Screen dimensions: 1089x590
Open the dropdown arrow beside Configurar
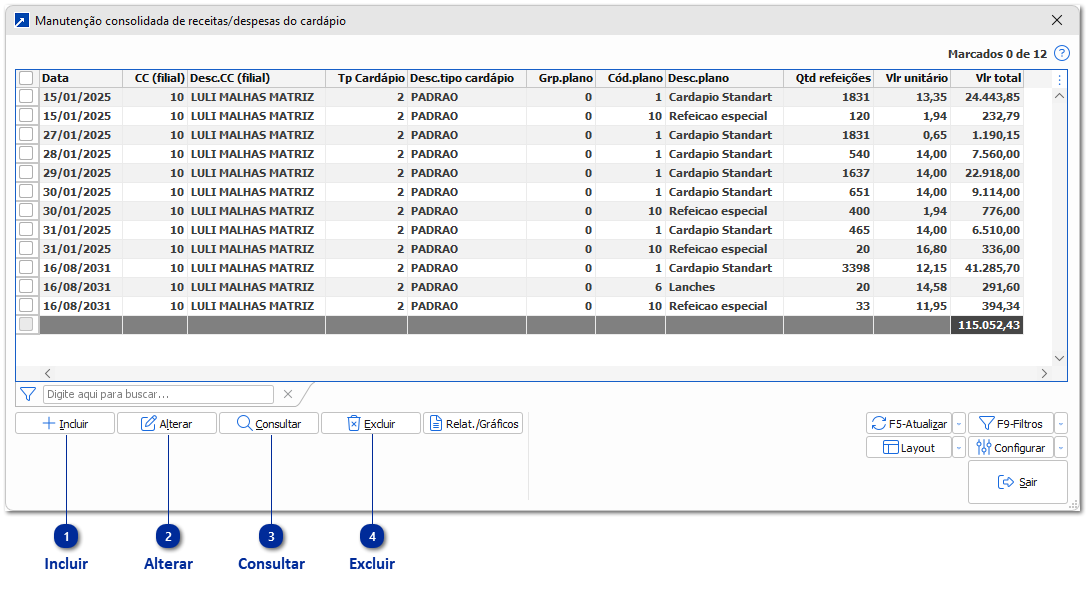(x=1061, y=448)
